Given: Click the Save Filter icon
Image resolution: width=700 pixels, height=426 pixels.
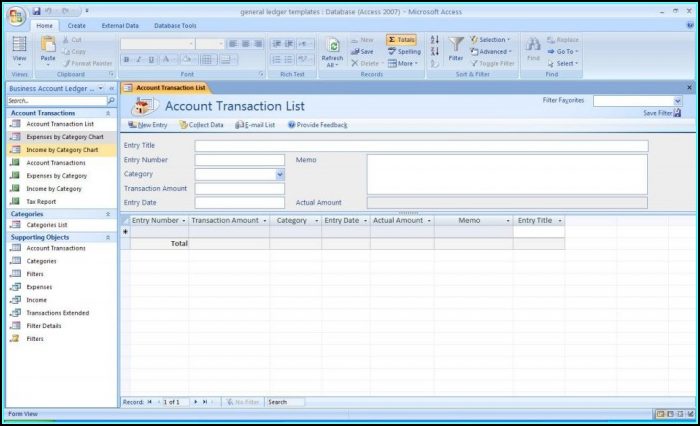Looking at the screenshot, I should point(677,113).
